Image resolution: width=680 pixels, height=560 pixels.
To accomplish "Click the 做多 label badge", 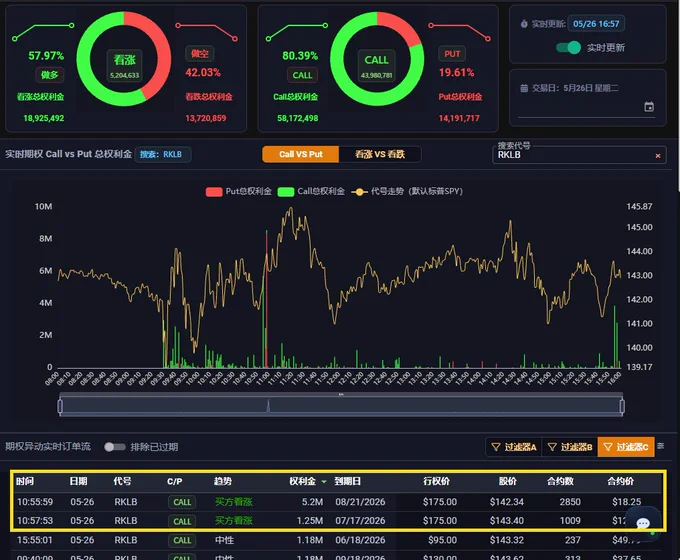I will [49, 75].
